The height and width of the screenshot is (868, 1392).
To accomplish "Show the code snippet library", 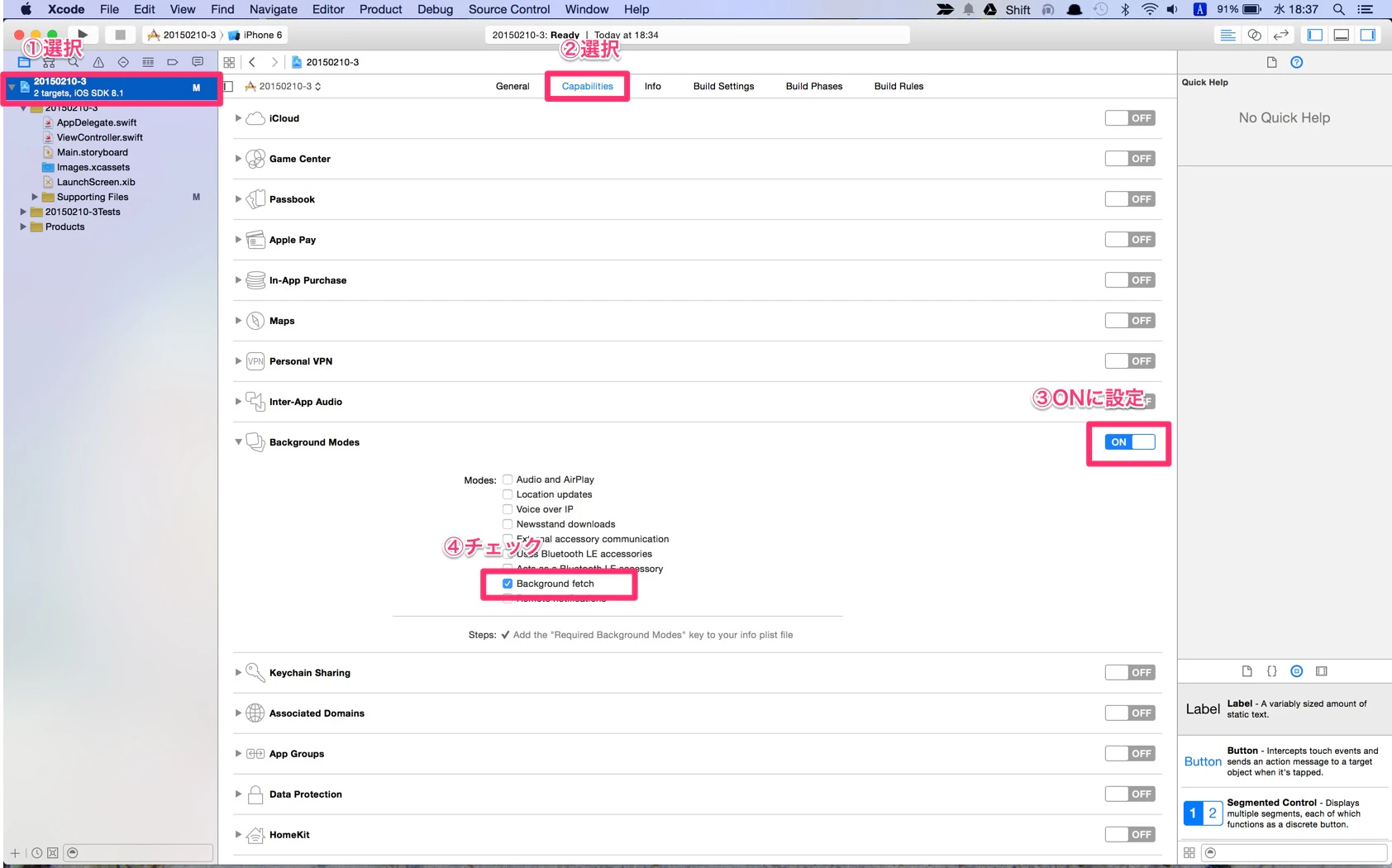I will pyautogui.click(x=1272, y=671).
